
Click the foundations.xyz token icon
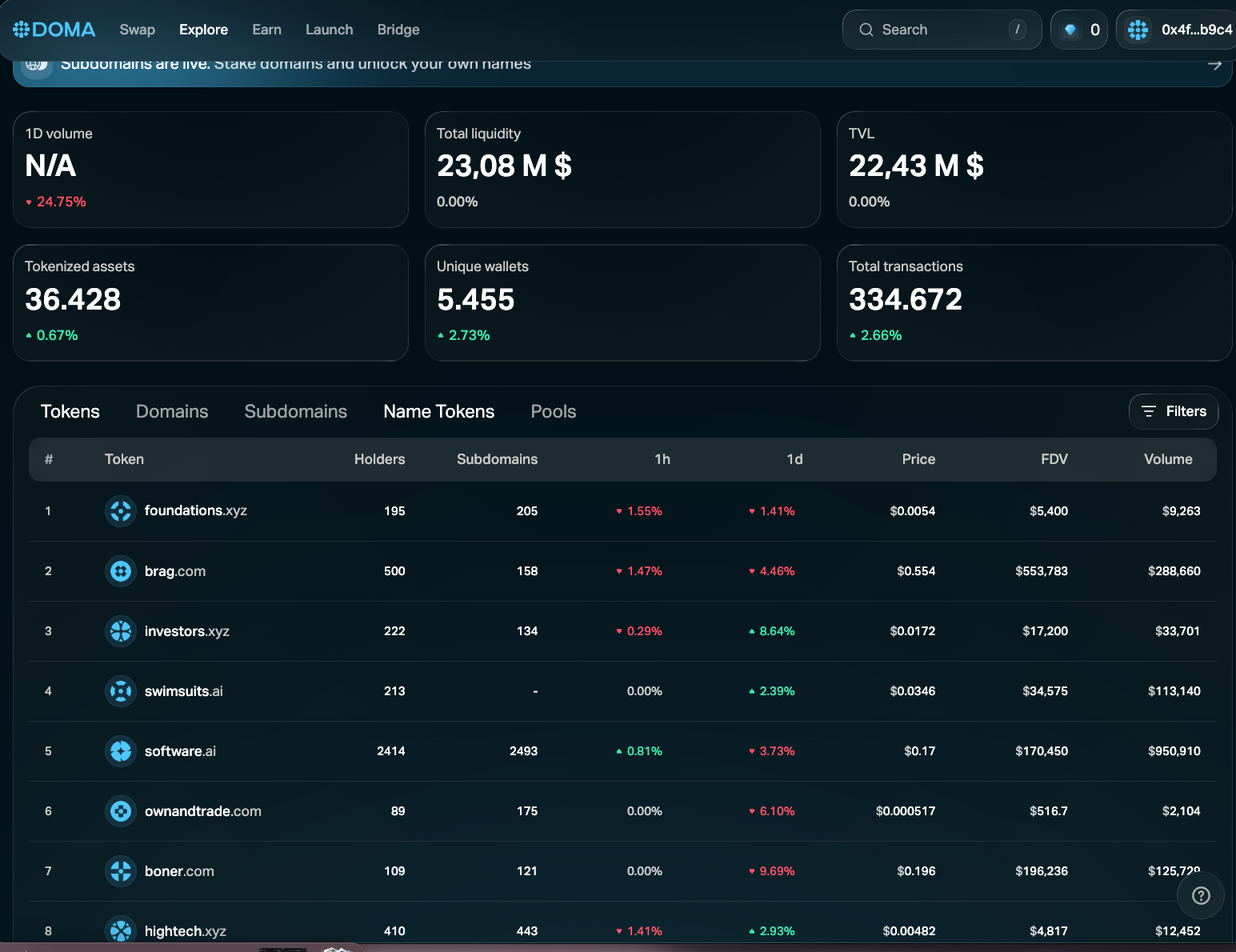pyautogui.click(x=121, y=511)
